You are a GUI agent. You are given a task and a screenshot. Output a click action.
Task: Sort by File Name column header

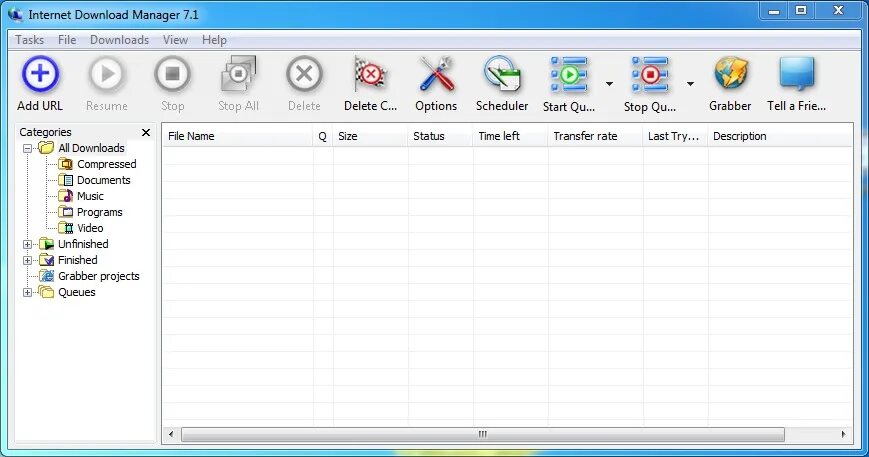pos(238,136)
